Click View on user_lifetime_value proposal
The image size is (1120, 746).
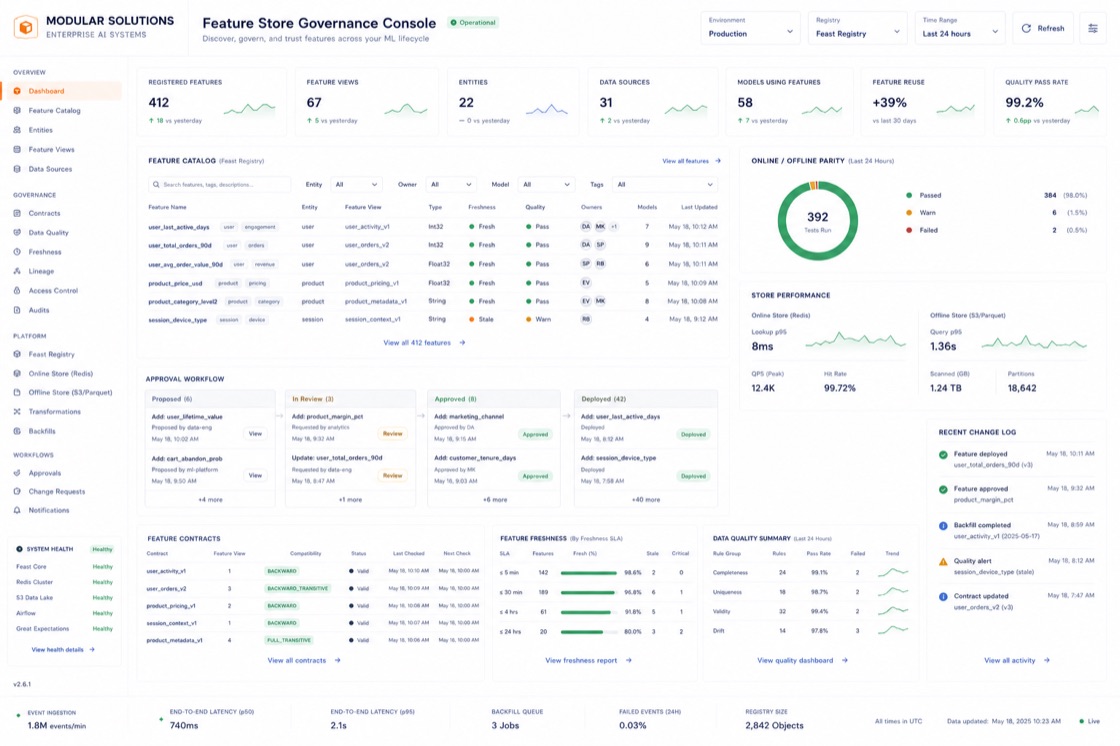pos(255,434)
